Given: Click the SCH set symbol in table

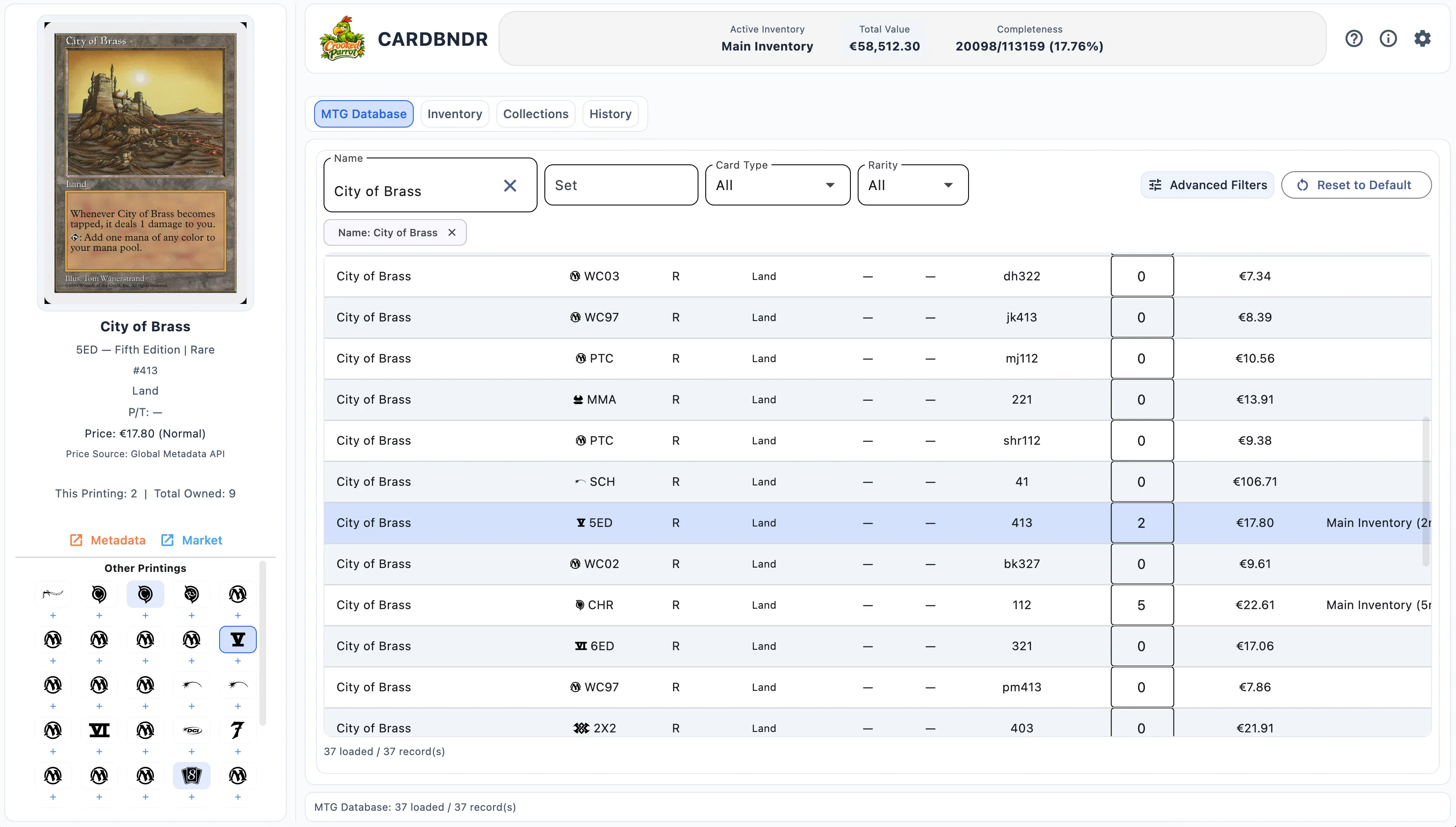Looking at the screenshot, I should (580, 482).
